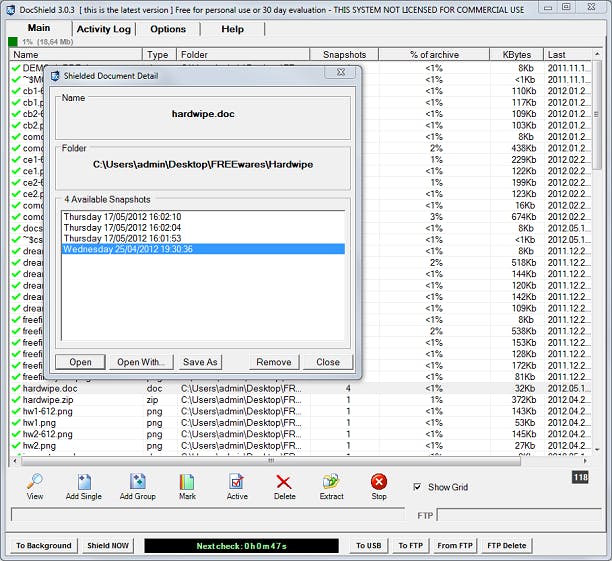The image size is (612, 561).
Task: Click the red Delete X icon
Action: (x=284, y=482)
